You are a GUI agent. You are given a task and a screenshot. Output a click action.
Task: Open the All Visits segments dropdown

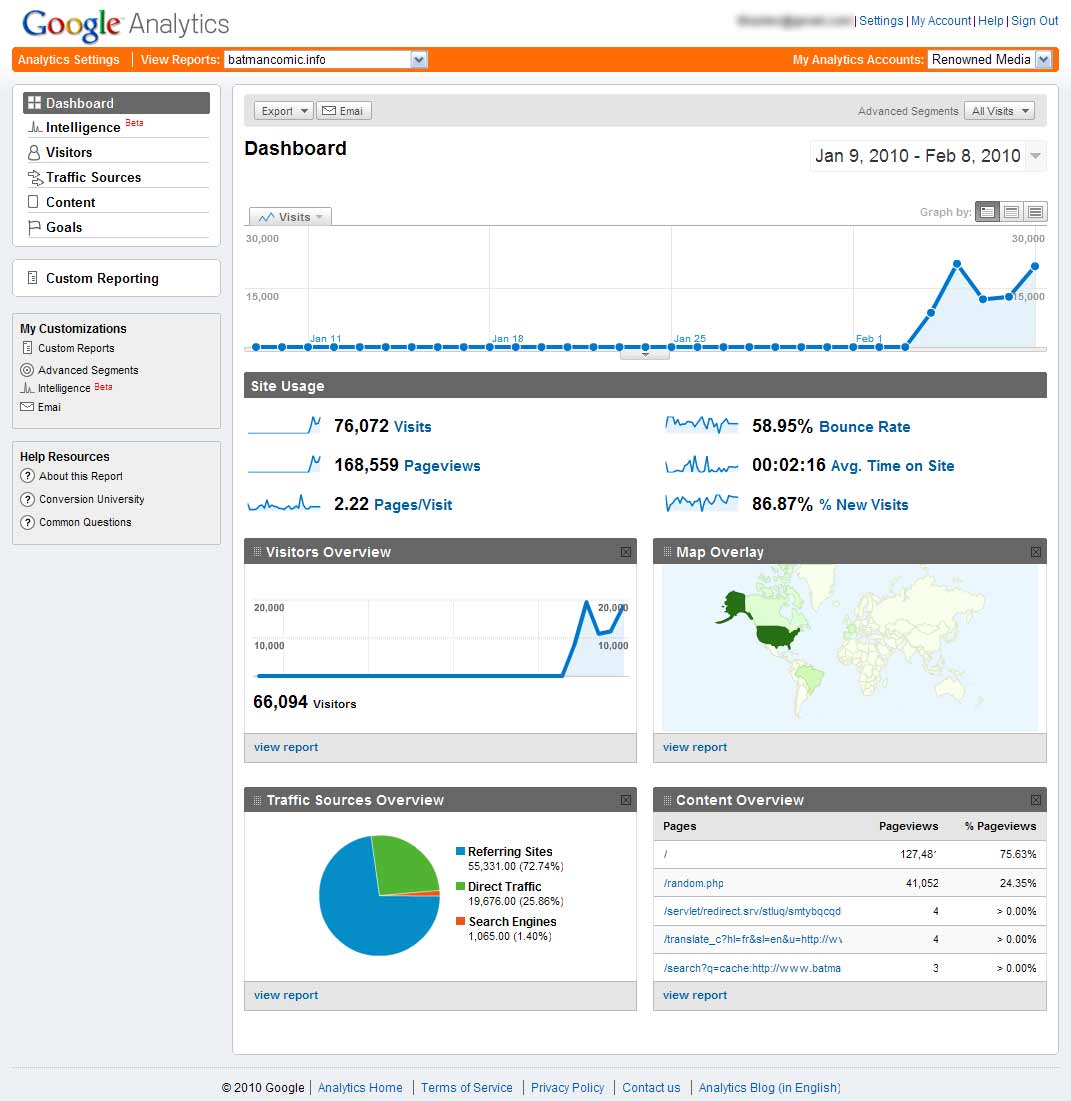coord(999,111)
